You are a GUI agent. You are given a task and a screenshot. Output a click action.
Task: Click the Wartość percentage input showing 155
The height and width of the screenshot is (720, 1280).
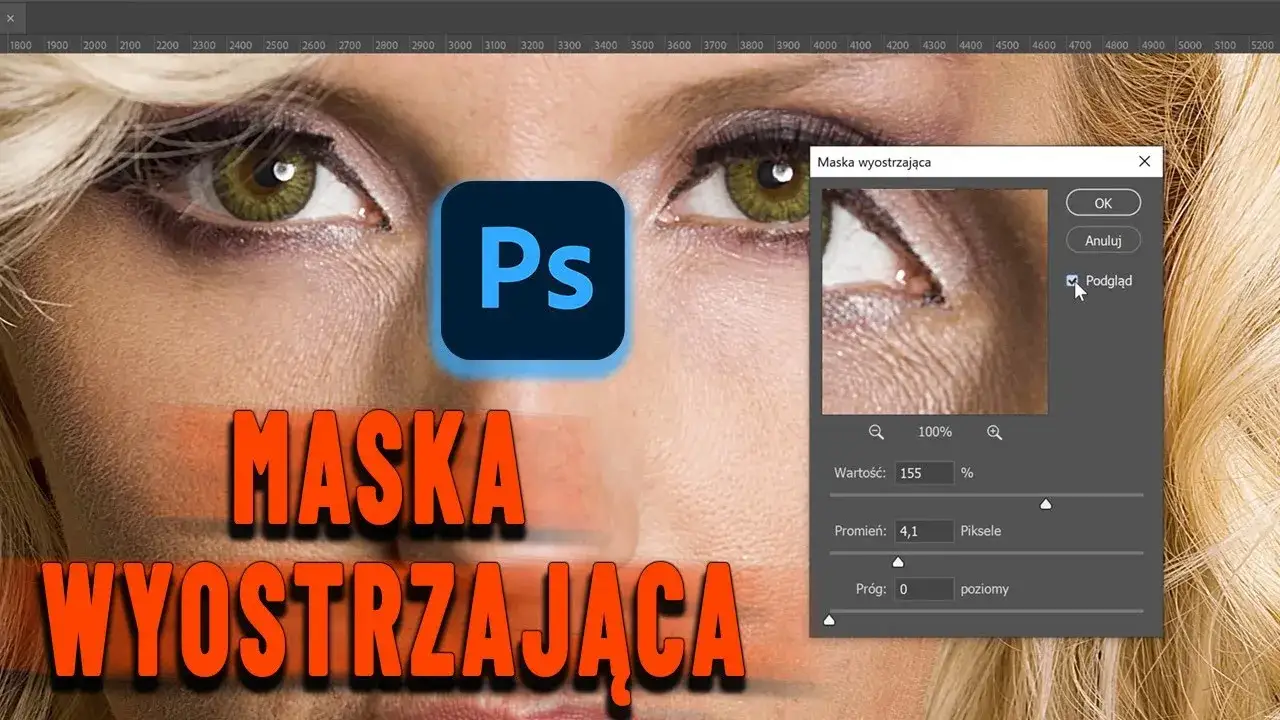pyautogui.click(x=923, y=472)
